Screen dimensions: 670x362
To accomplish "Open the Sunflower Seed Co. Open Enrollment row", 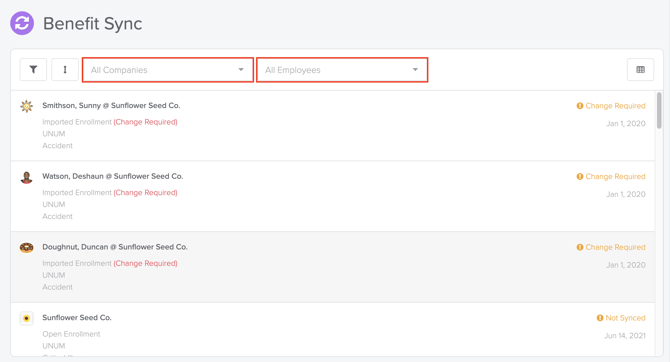I will point(332,329).
